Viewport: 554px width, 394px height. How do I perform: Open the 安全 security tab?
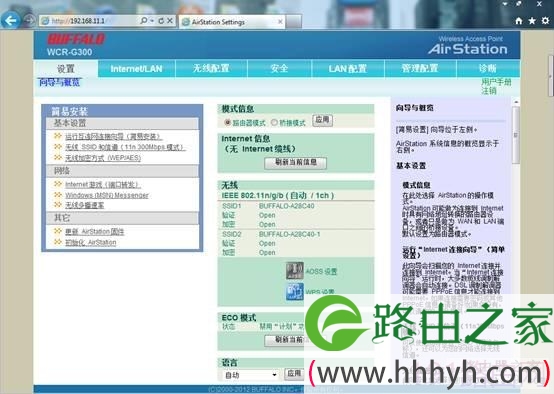[279, 69]
